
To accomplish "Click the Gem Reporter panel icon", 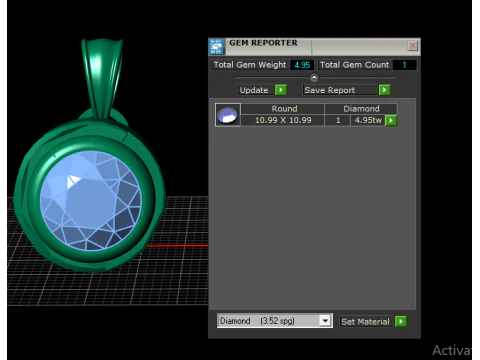I will pos(217,46).
